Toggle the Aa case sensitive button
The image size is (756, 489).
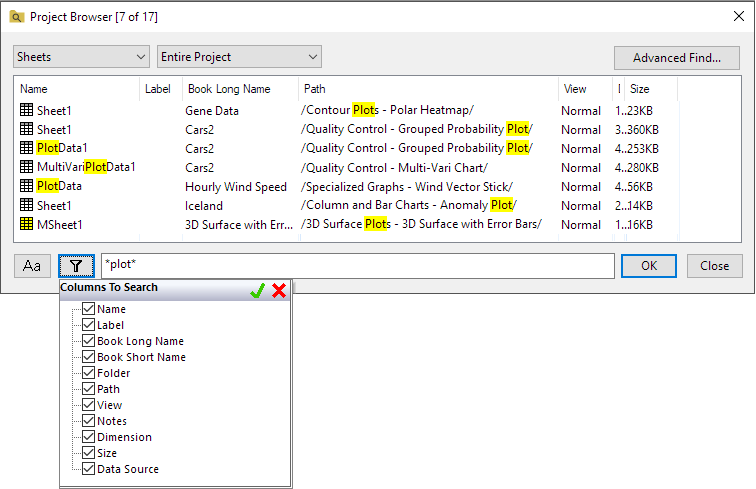tap(33, 266)
